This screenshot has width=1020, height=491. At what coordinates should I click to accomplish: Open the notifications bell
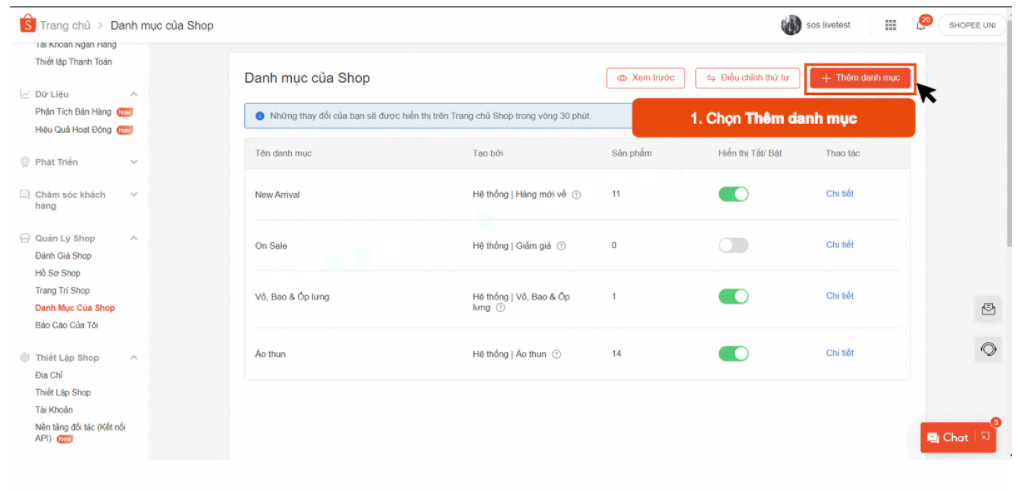921,25
